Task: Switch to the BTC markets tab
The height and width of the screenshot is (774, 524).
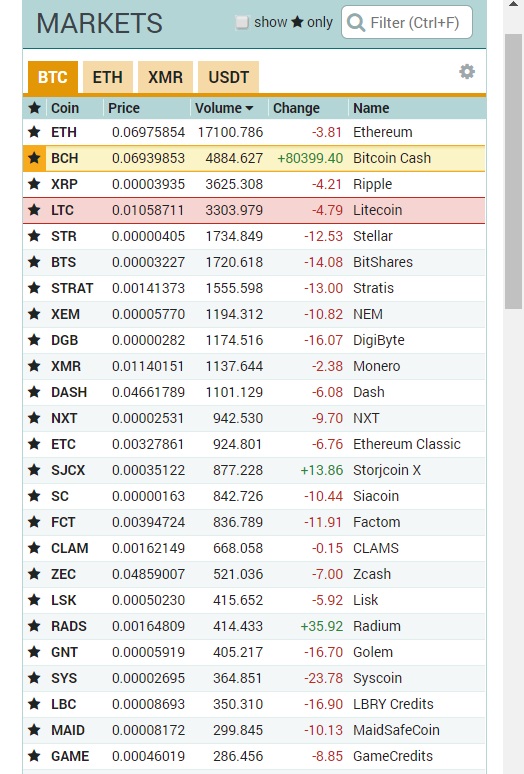Action: 53,77
